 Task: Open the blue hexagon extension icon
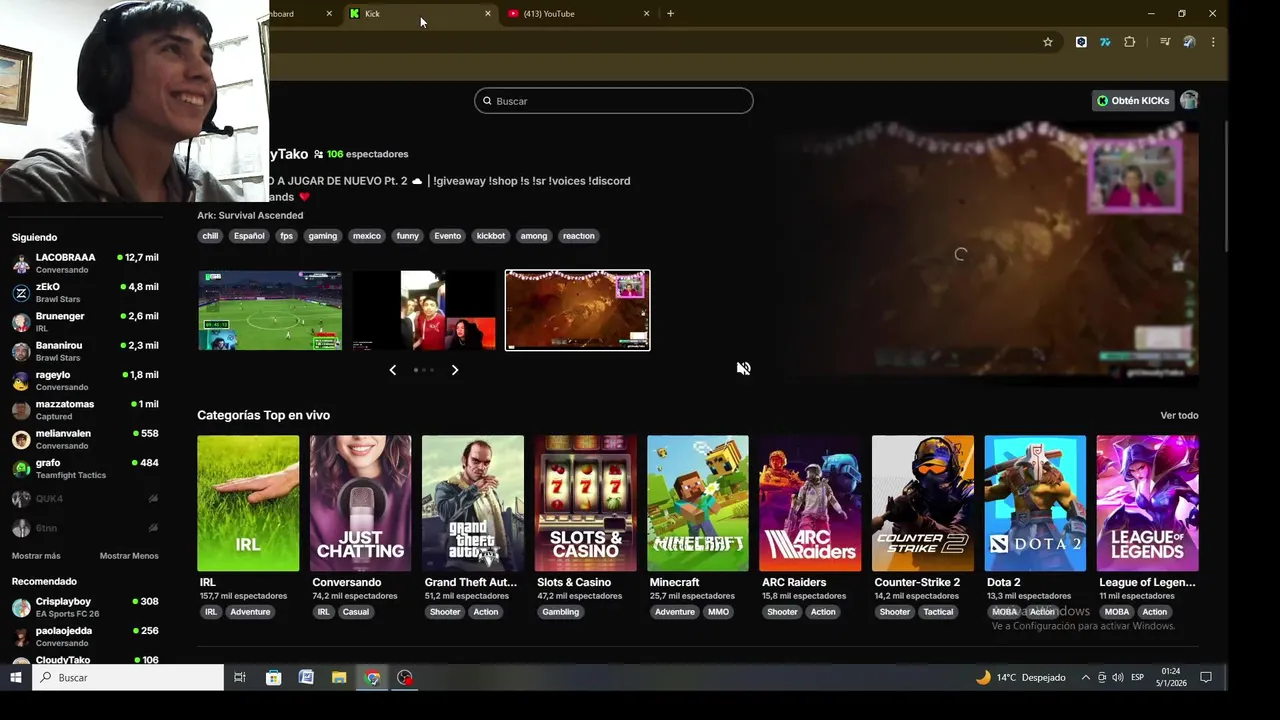1081,42
